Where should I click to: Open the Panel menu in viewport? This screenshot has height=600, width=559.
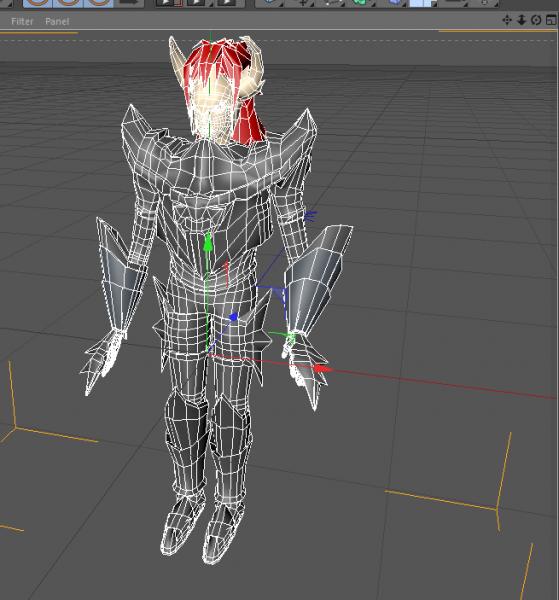pyautogui.click(x=57, y=21)
